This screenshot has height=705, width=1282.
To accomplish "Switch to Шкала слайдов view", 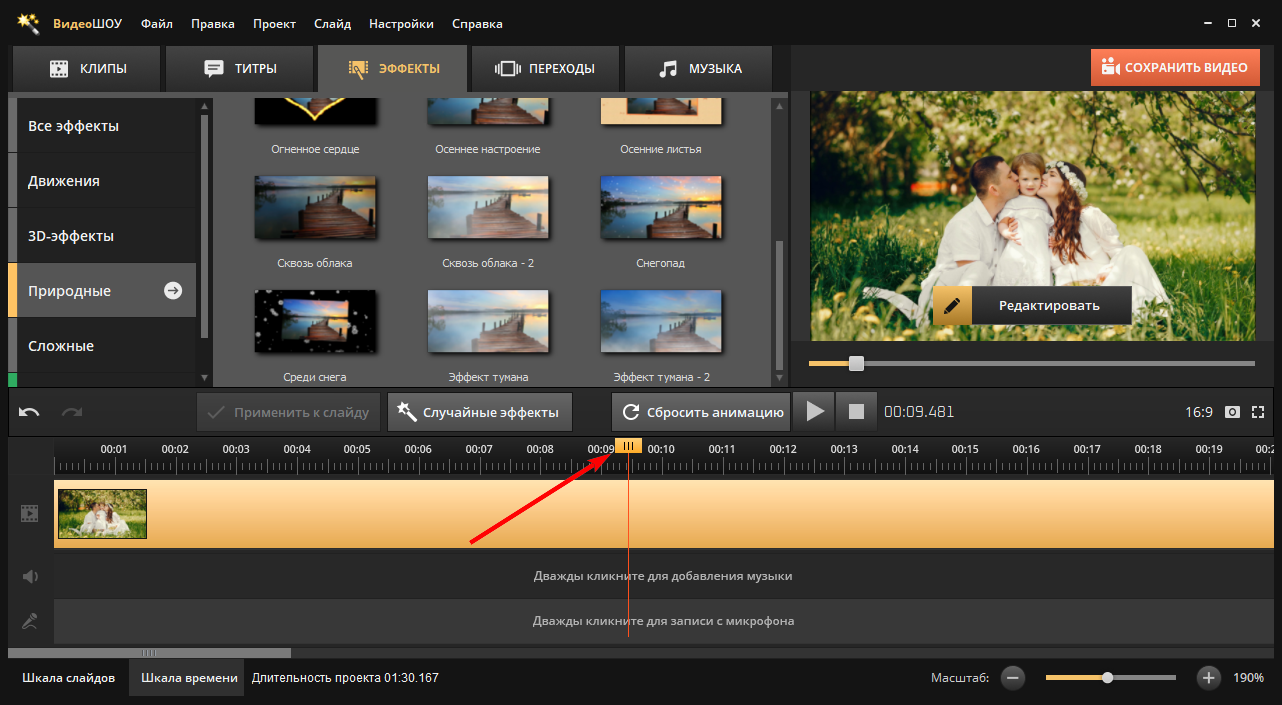I will coord(68,678).
